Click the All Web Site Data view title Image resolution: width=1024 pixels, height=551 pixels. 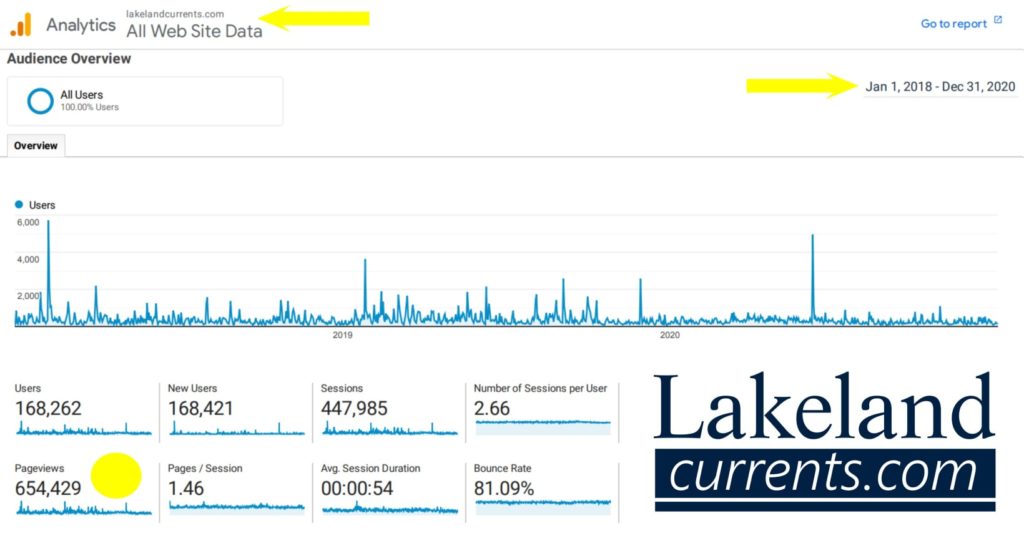pos(194,31)
